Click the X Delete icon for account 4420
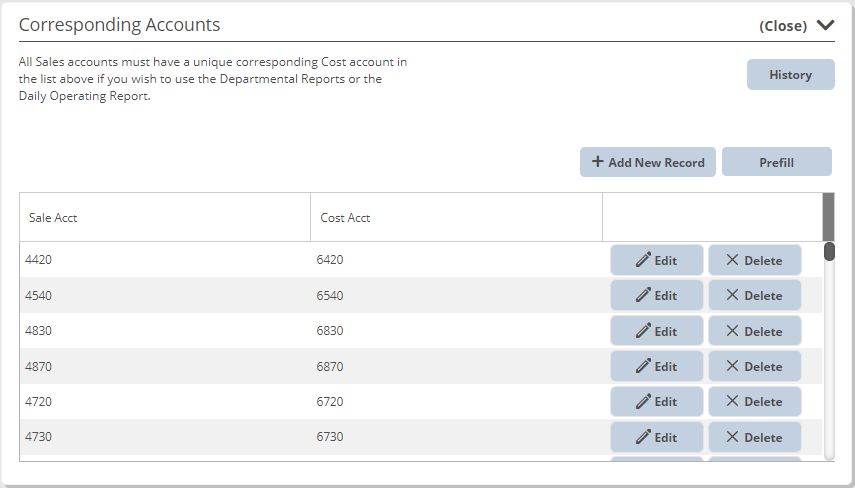Screen dimensions: 855x488 pos(733,260)
